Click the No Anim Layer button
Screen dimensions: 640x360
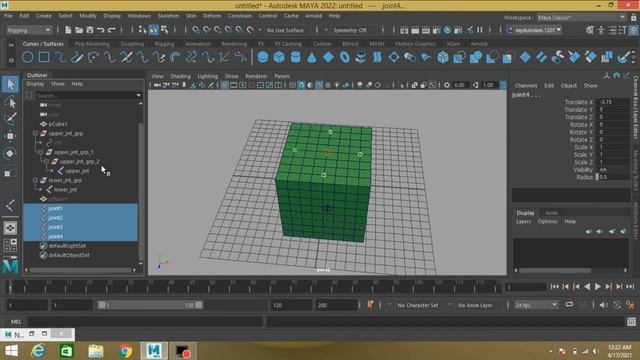(475, 305)
